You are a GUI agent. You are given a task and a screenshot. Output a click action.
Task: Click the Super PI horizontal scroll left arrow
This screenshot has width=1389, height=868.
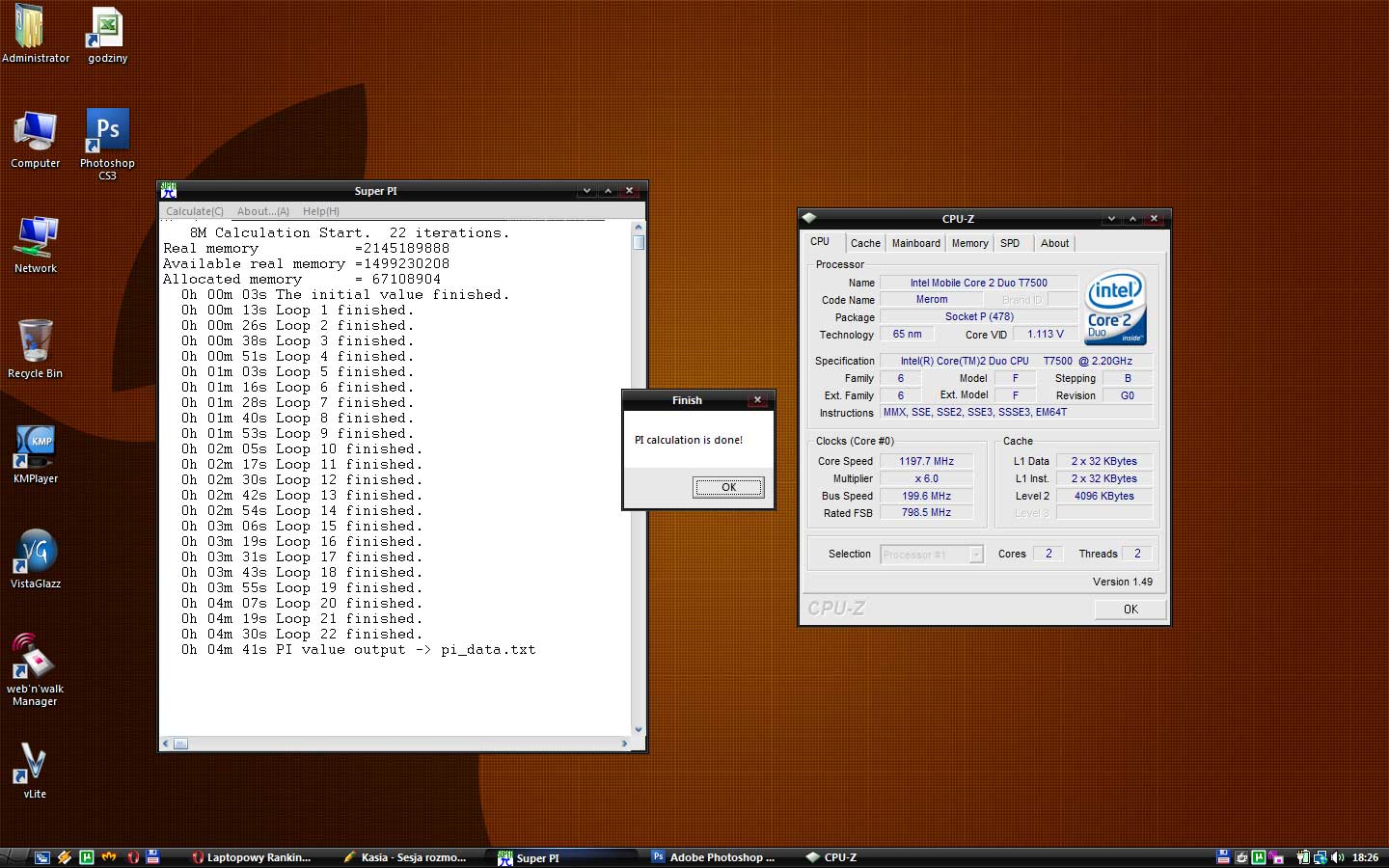pyautogui.click(x=166, y=744)
